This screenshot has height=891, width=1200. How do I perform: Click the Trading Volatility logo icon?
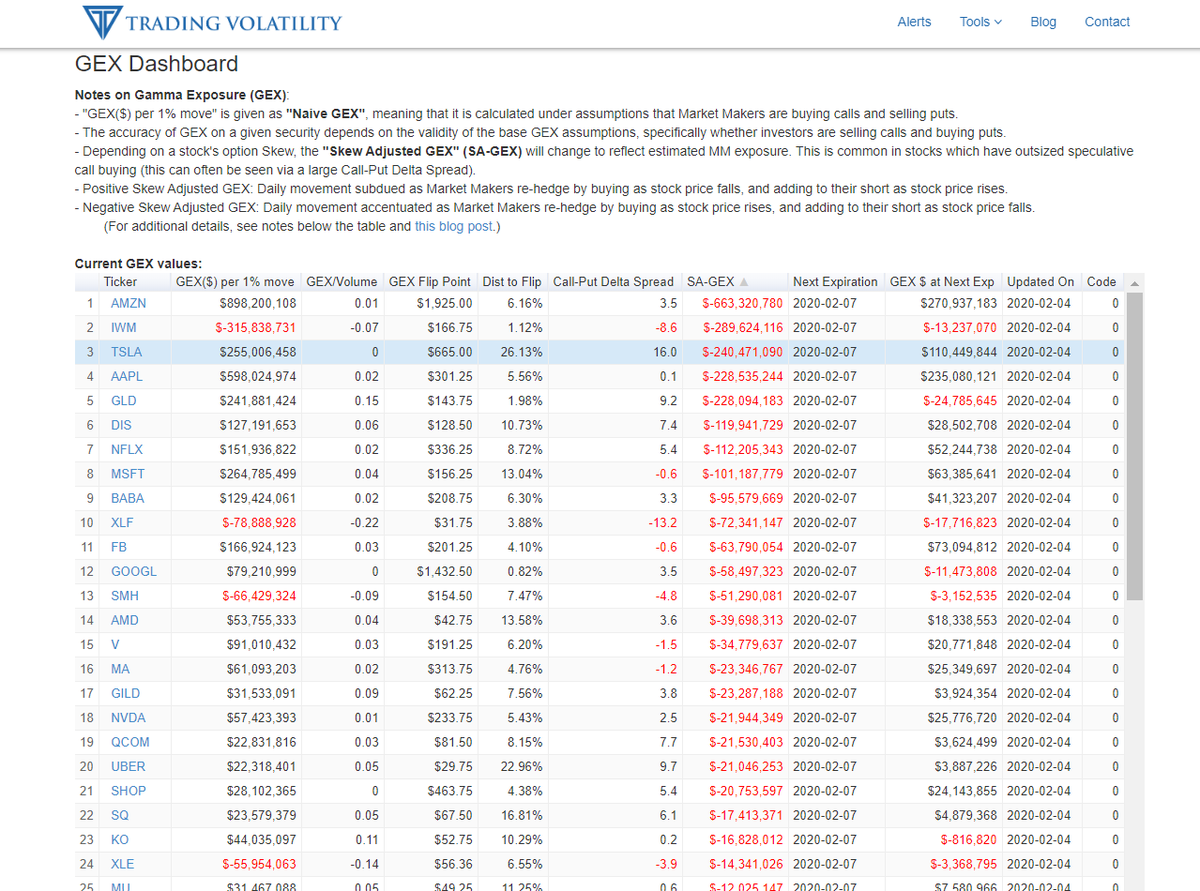click(x=101, y=22)
